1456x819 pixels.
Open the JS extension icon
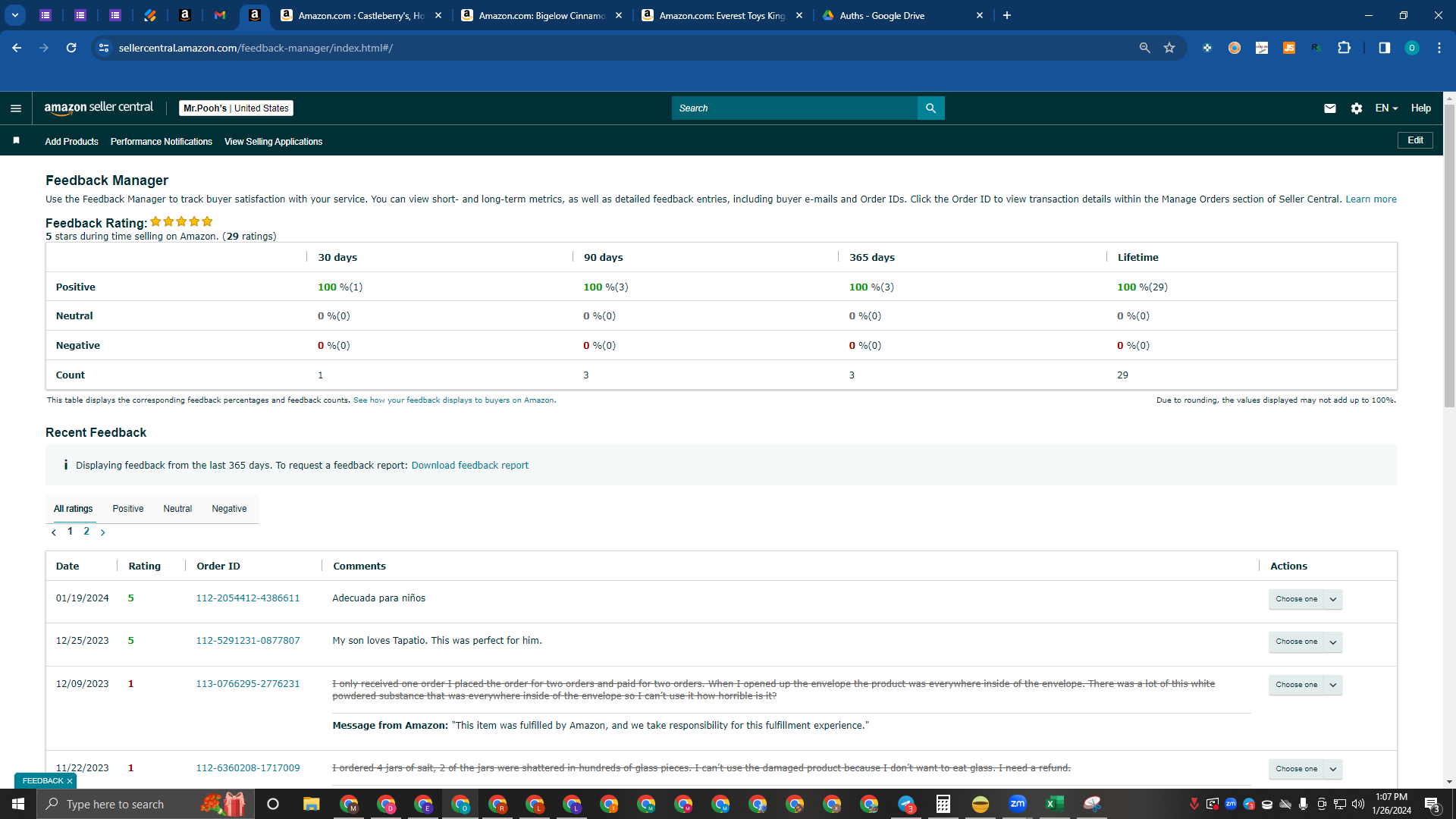[x=1288, y=48]
